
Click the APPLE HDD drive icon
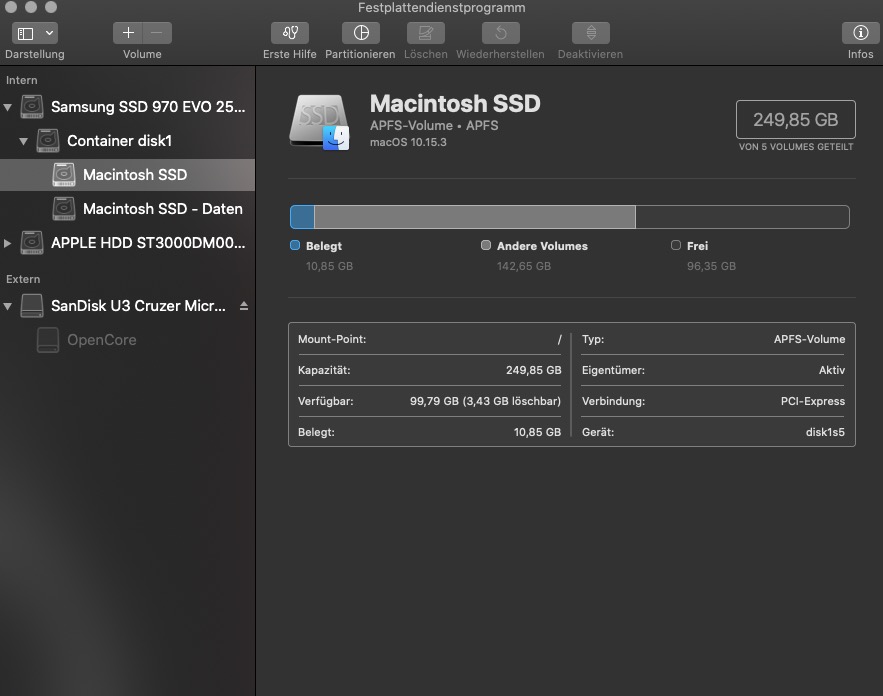[x=32, y=243]
